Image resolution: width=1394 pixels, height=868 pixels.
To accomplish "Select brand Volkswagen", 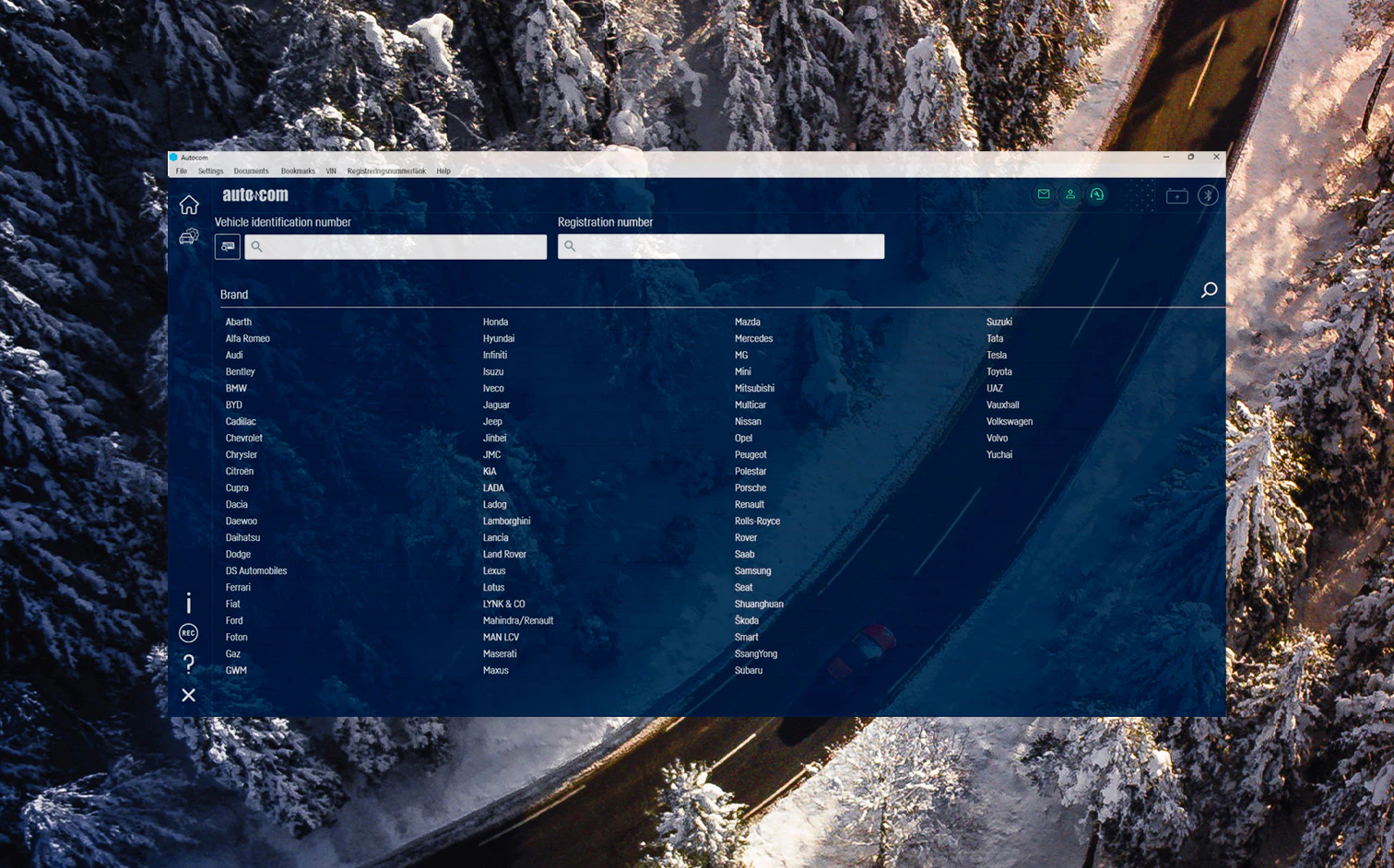I will [1010, 421].
